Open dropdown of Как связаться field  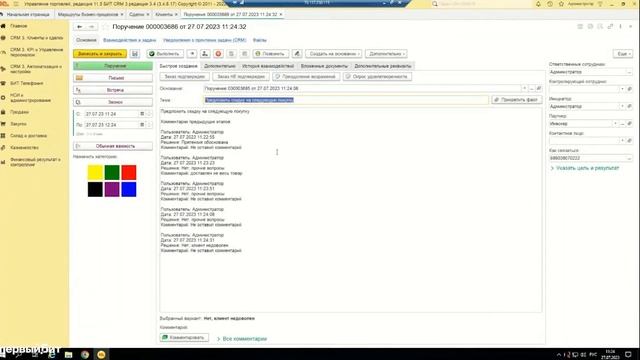pyautogui.click(x=629, y=158)
